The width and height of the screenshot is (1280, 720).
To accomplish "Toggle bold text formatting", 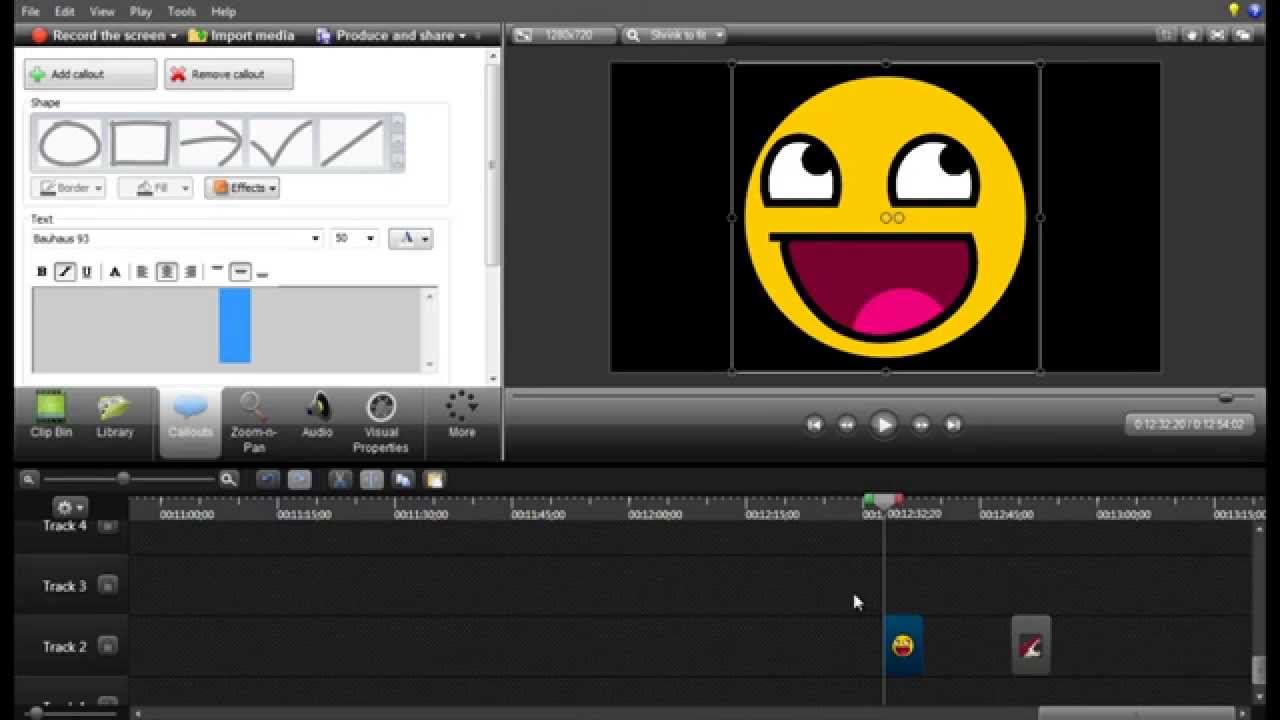I will [42, 272].
